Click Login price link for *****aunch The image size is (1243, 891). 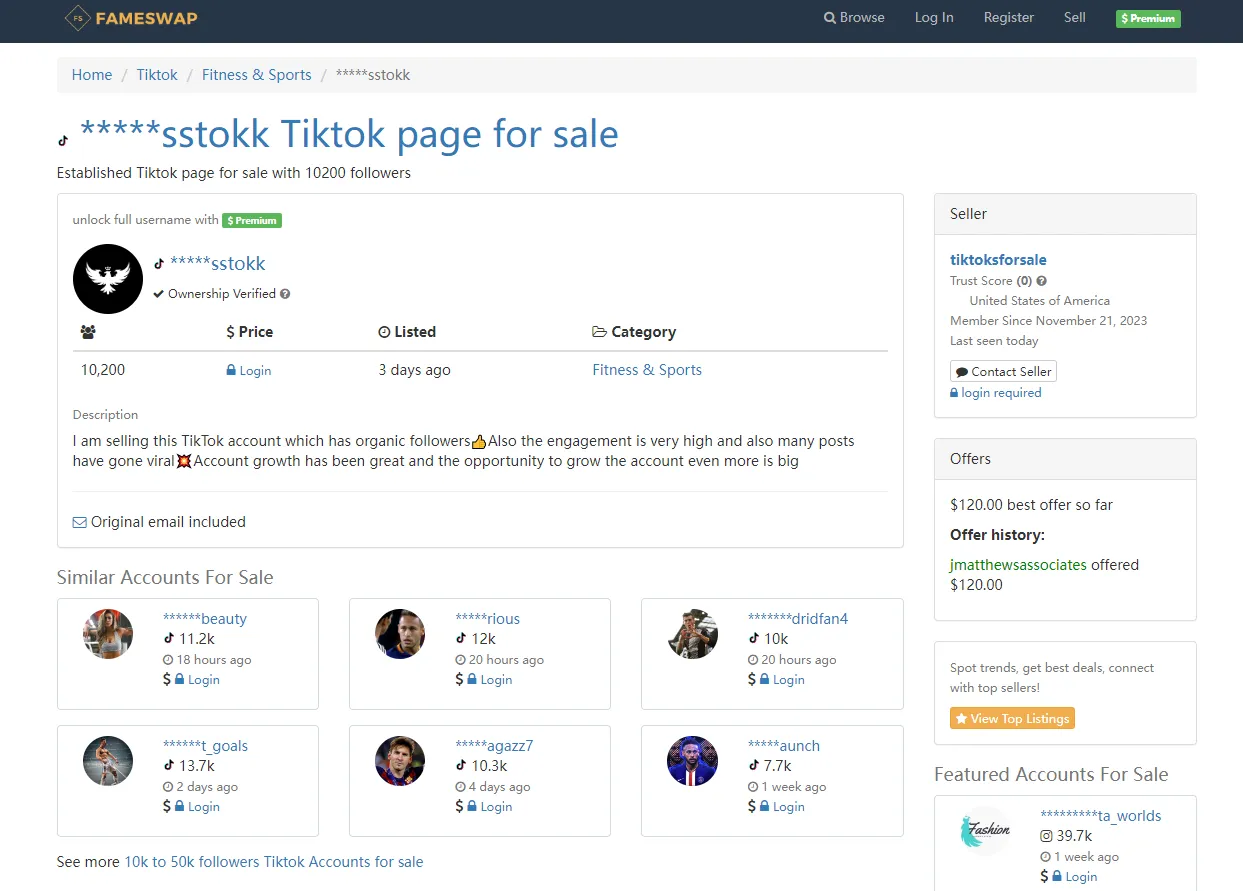(789, 807)
